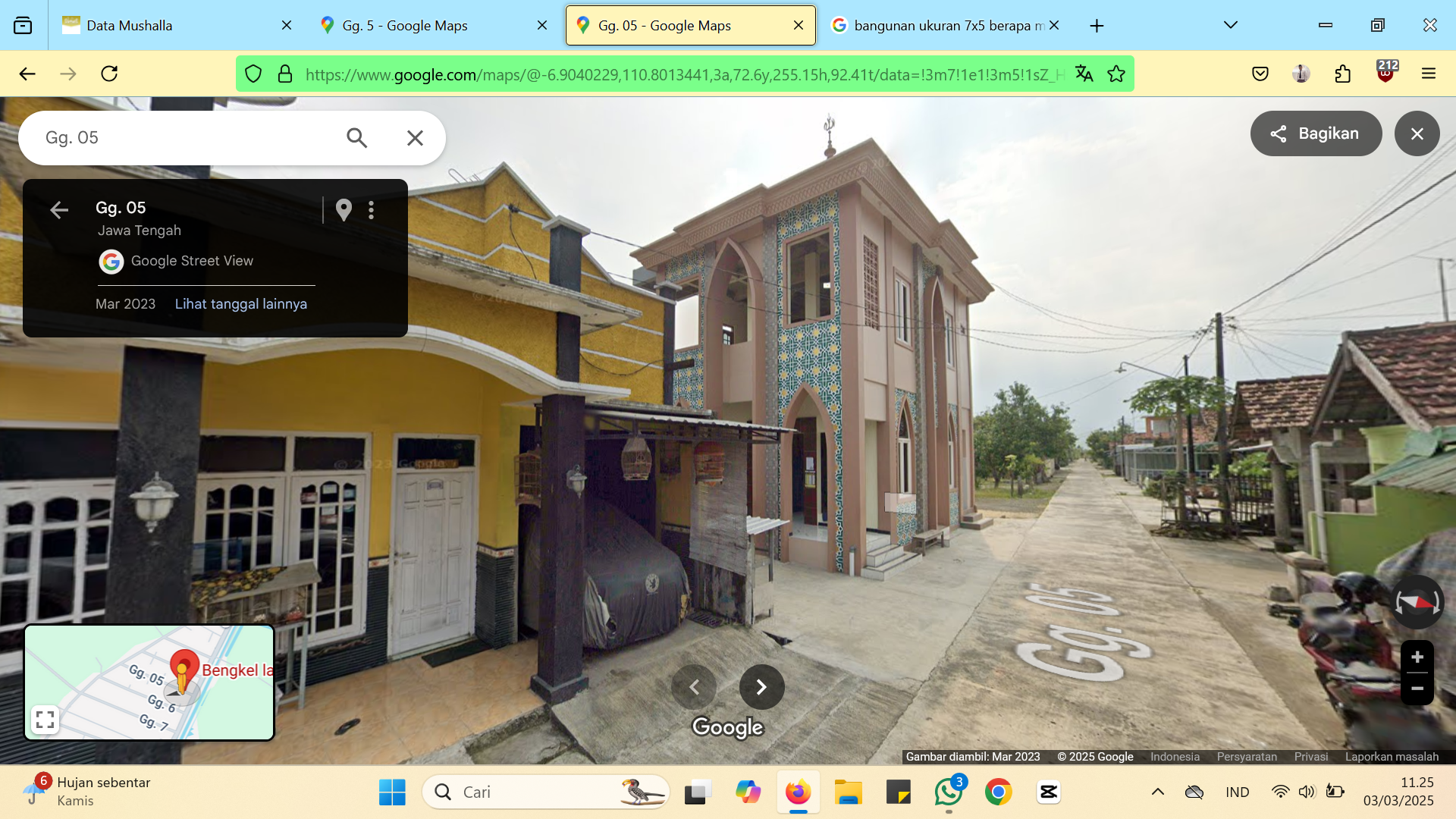Click the Street View compass control
Viewport: 1456px width, 819px height.
point(1417,602)
